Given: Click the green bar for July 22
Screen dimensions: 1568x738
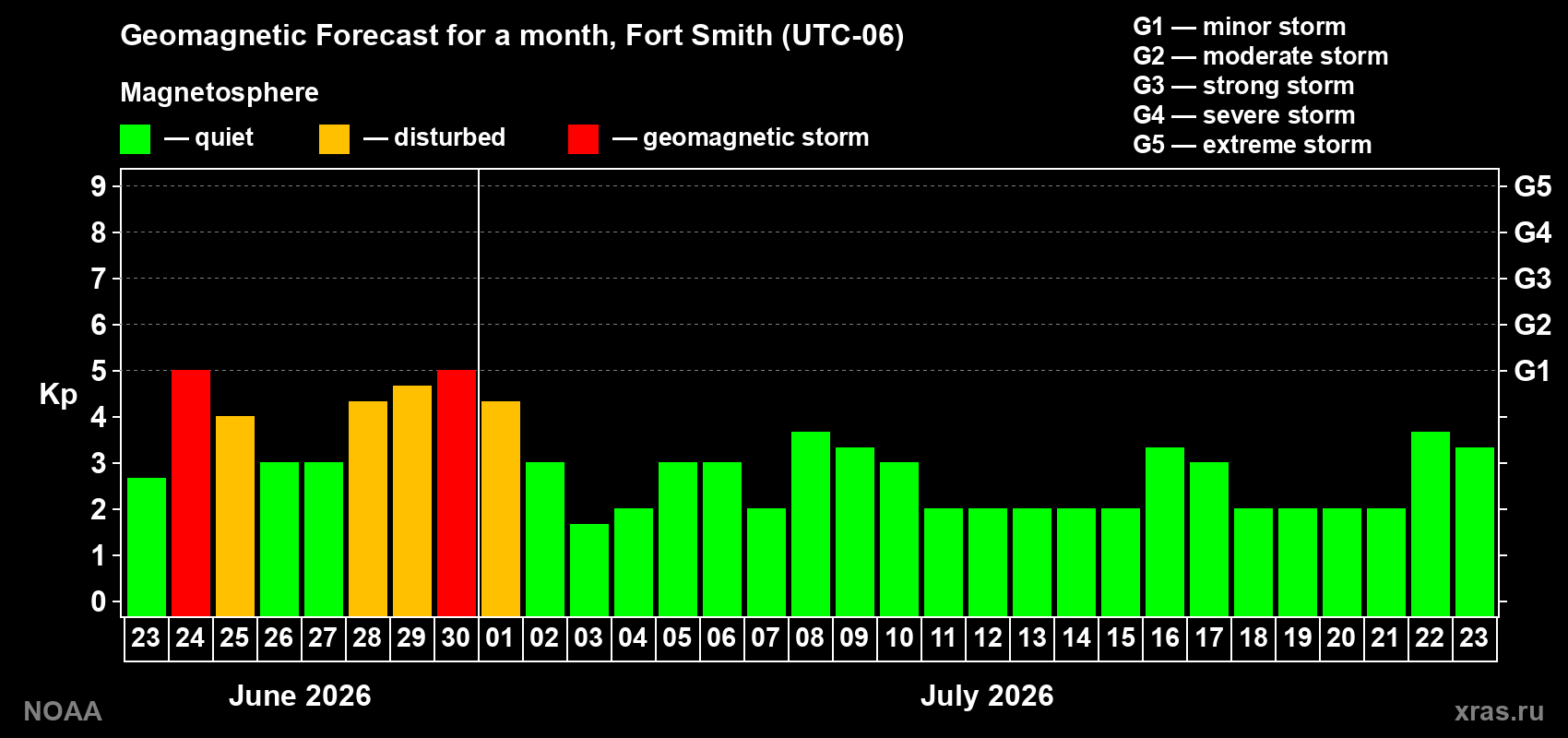Looking at the screenshot, I should pyautogui.click(x=1431, y=524).
